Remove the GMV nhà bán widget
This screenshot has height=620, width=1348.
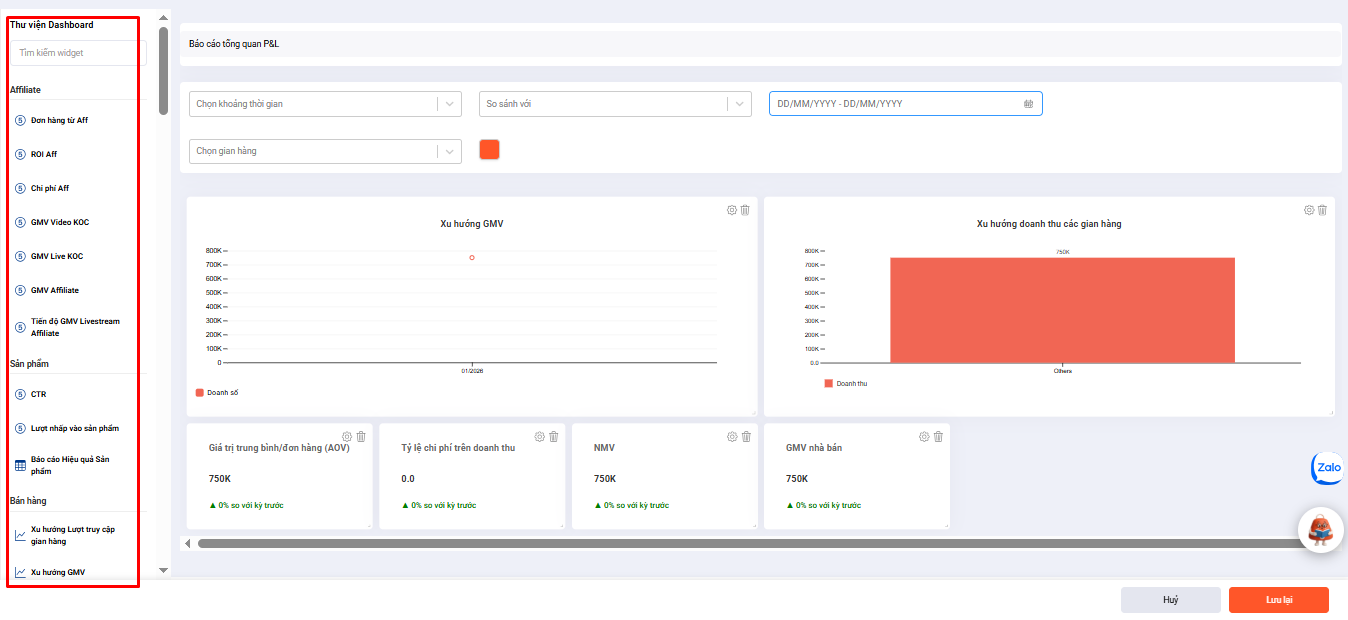[x=938, y=437]
